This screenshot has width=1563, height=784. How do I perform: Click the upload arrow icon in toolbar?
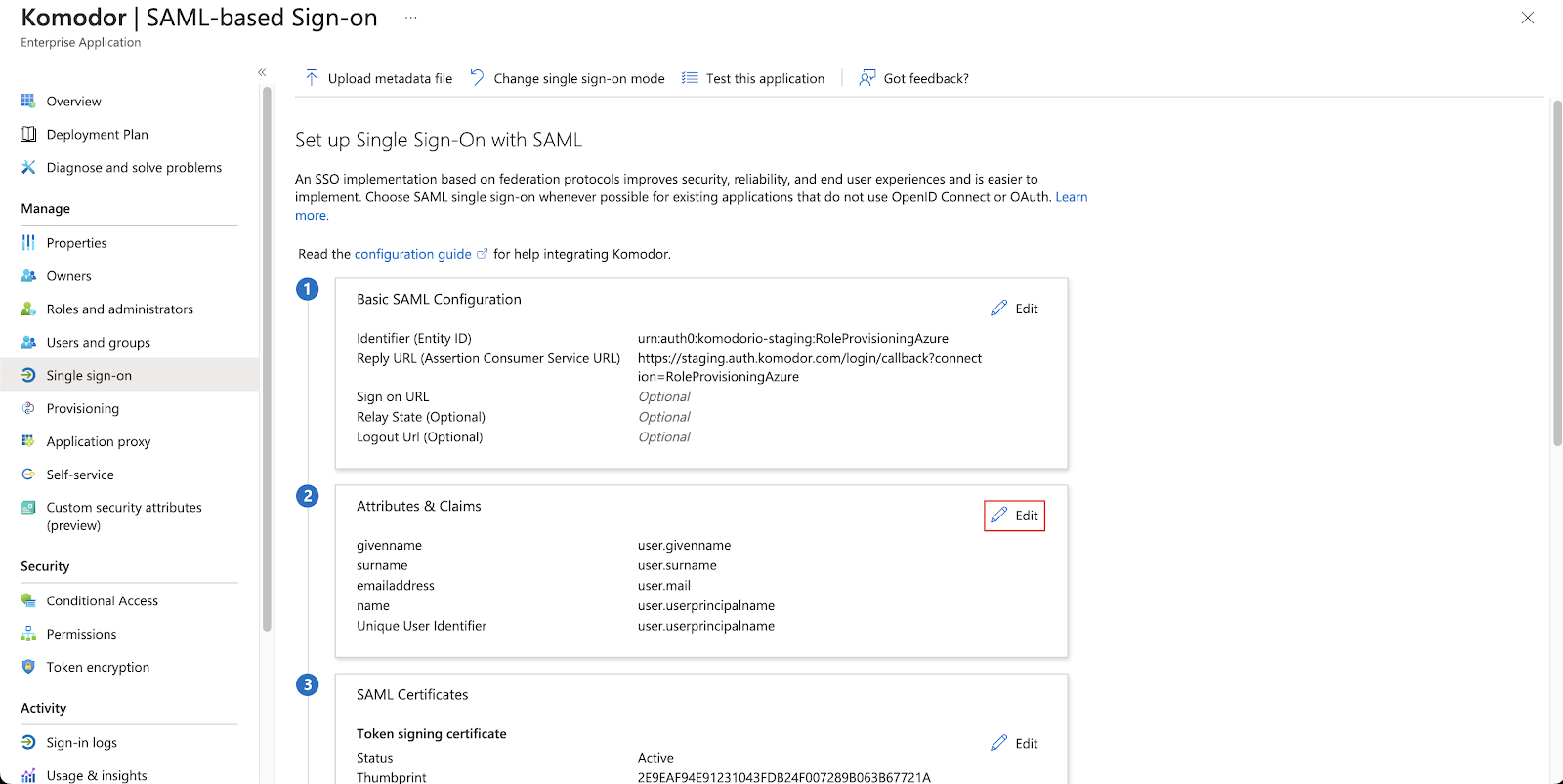pos(312,78)
